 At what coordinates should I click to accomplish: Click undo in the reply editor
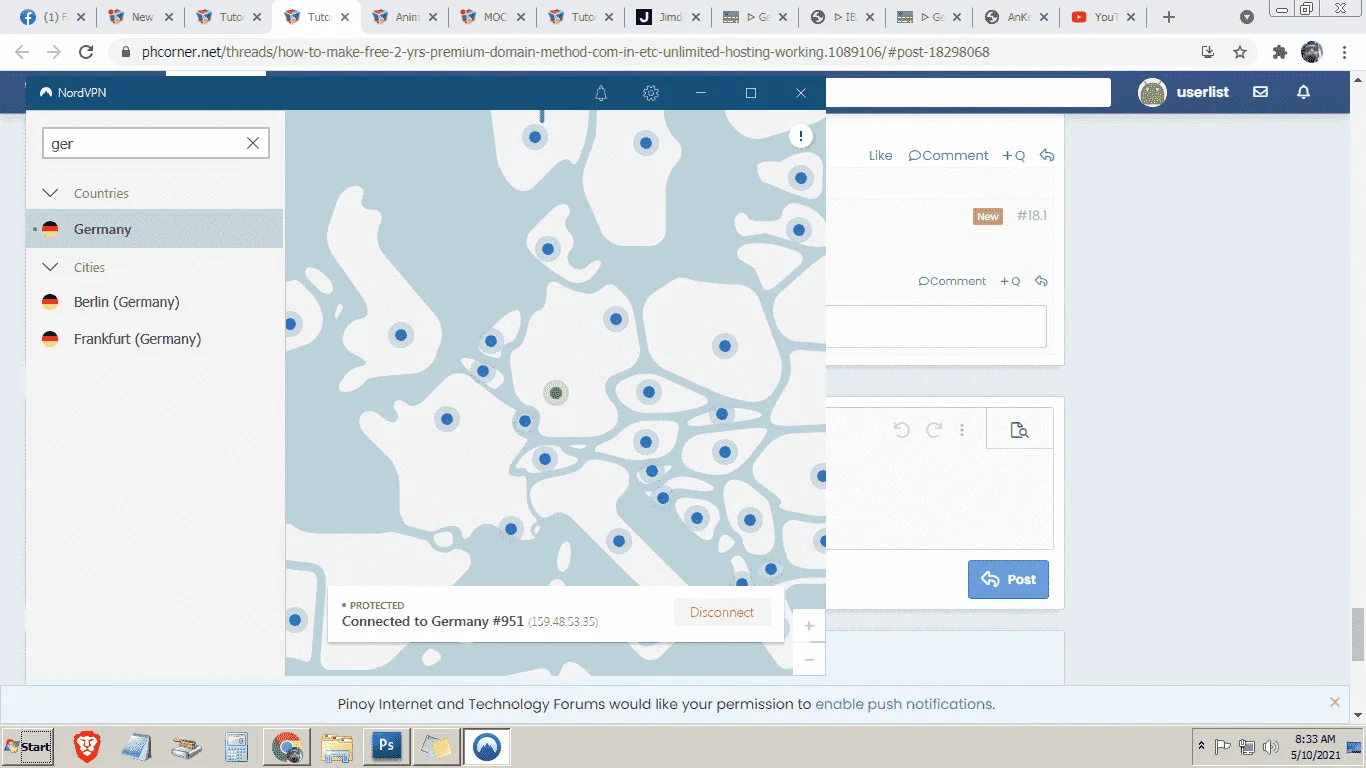901,430
